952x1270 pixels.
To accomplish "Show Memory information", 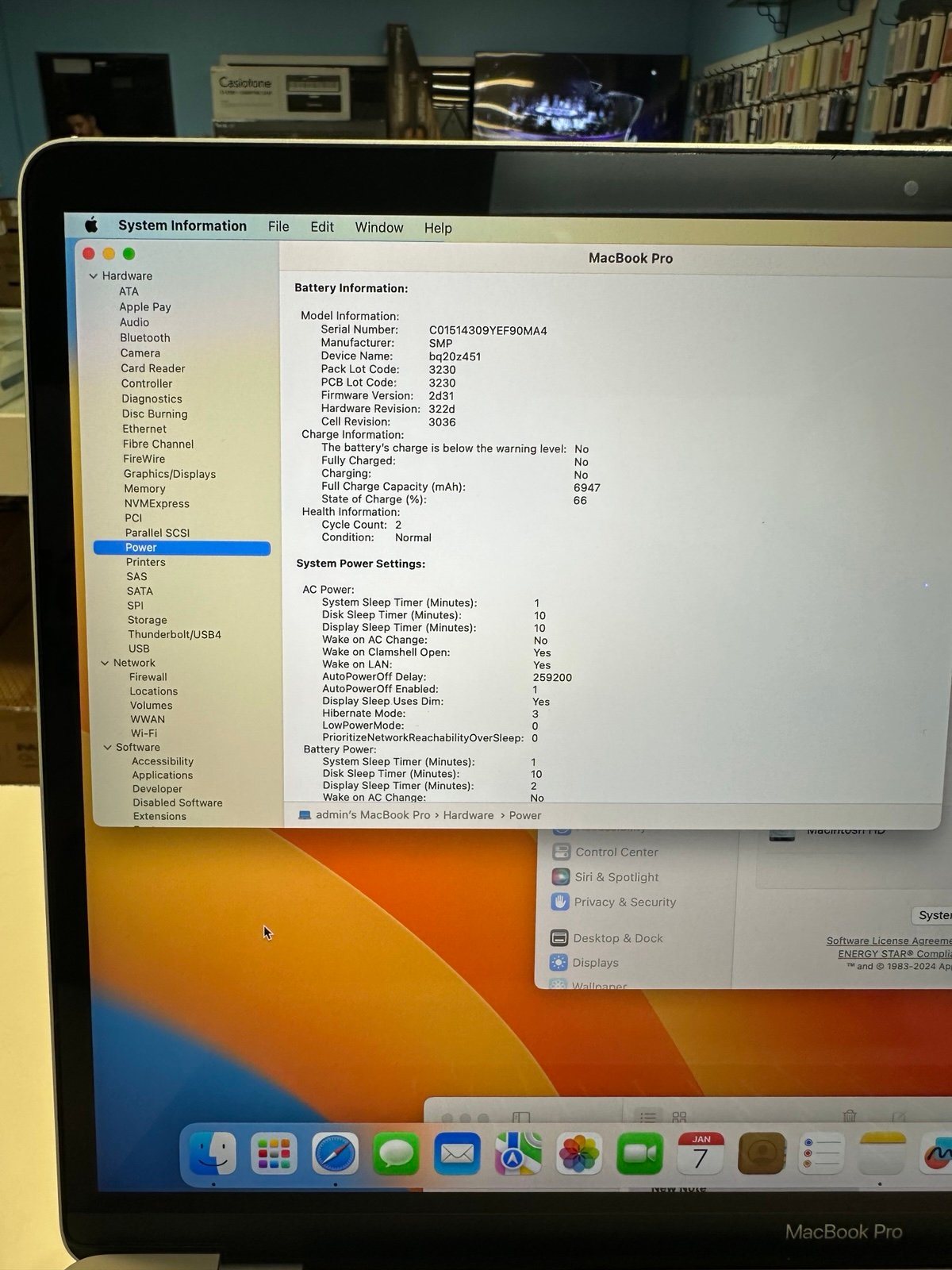I will (144, 489).
